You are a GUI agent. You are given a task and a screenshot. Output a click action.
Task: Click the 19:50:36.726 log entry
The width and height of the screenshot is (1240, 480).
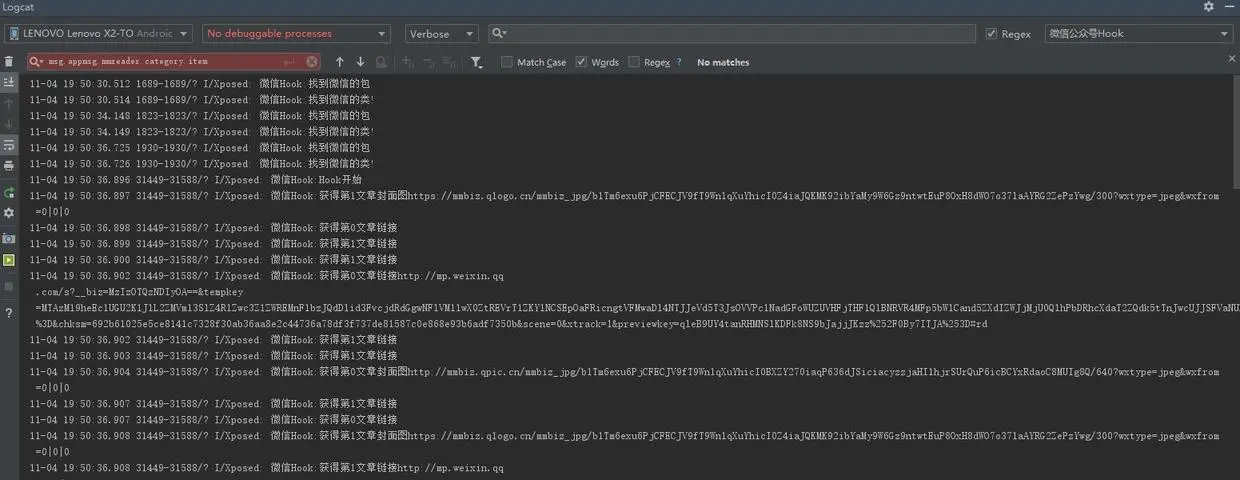coord(202,163)
